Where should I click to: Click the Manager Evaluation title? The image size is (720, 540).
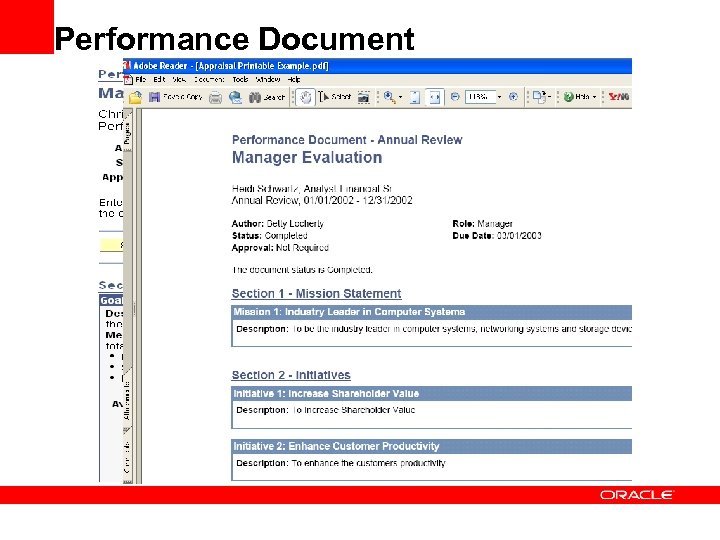[x=307, y=158]
